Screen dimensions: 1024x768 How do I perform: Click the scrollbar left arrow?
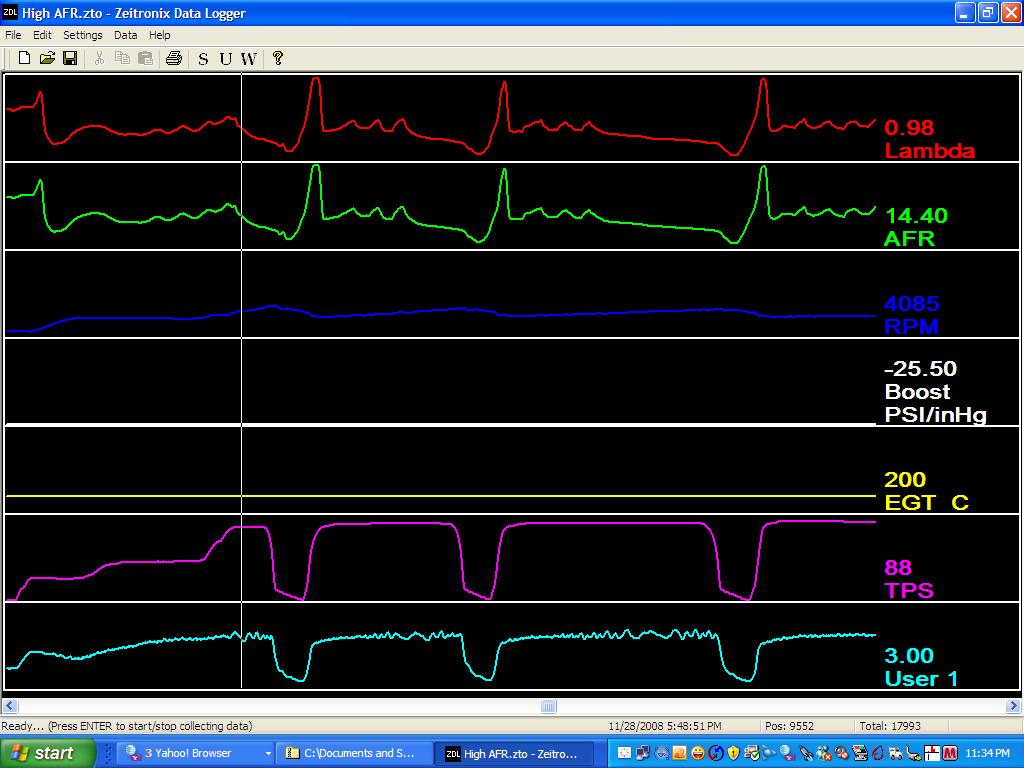[x=10, y=706]
